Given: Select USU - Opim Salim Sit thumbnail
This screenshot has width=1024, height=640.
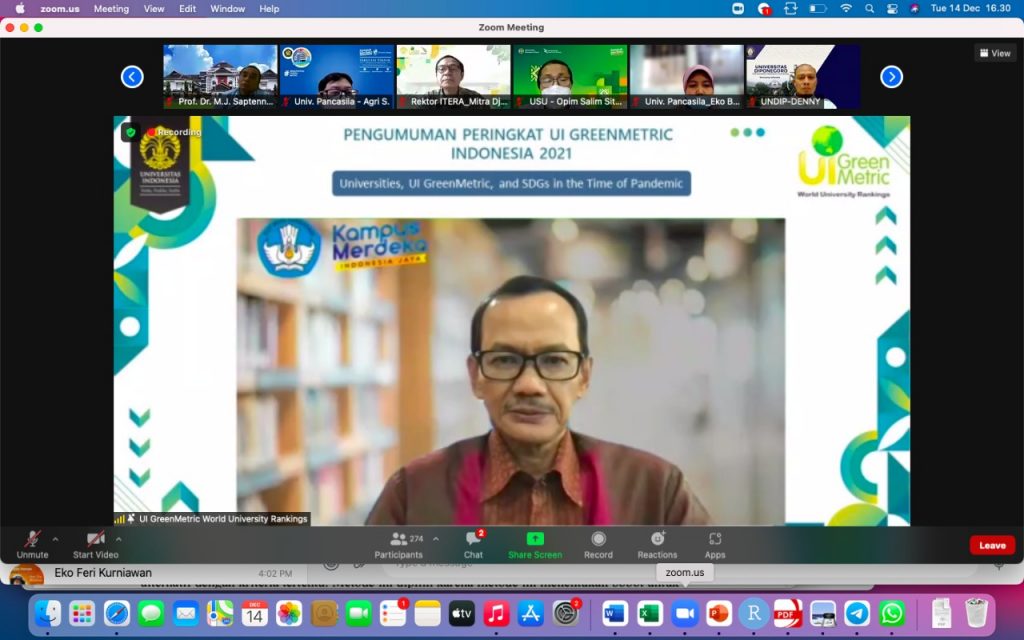Looking at the screenshot, I should (x=570, y=76).
